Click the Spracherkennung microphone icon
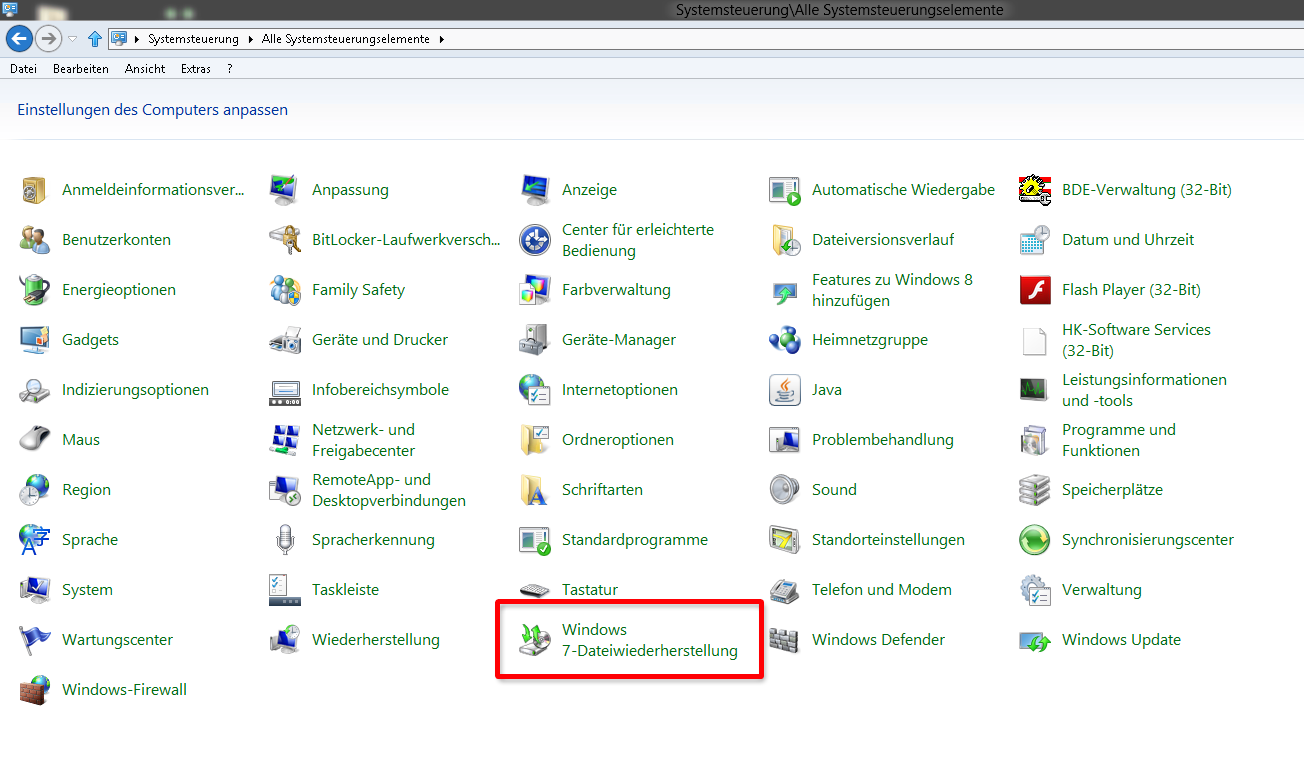Image resolution: width=1304 pixels, height=782 pixels. coord(285,540)
